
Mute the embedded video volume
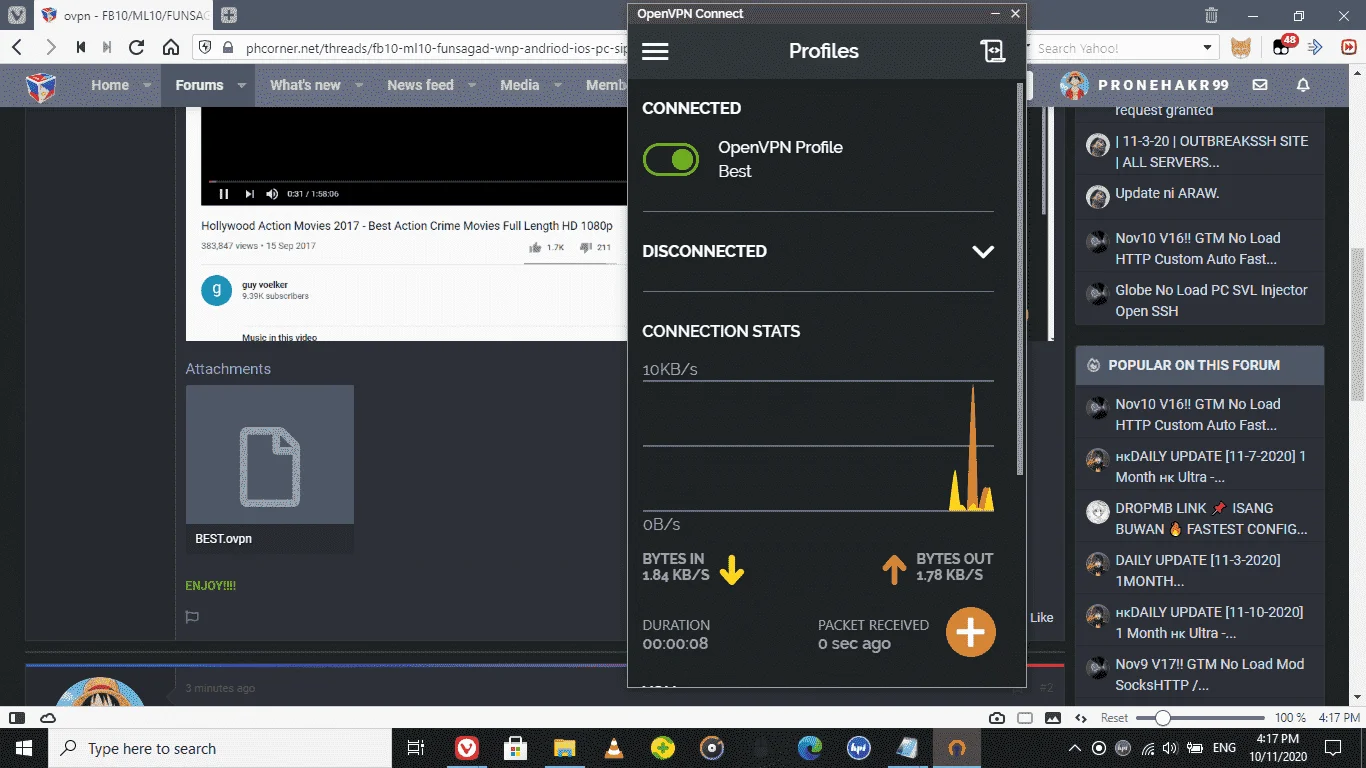tap(272, 194)
